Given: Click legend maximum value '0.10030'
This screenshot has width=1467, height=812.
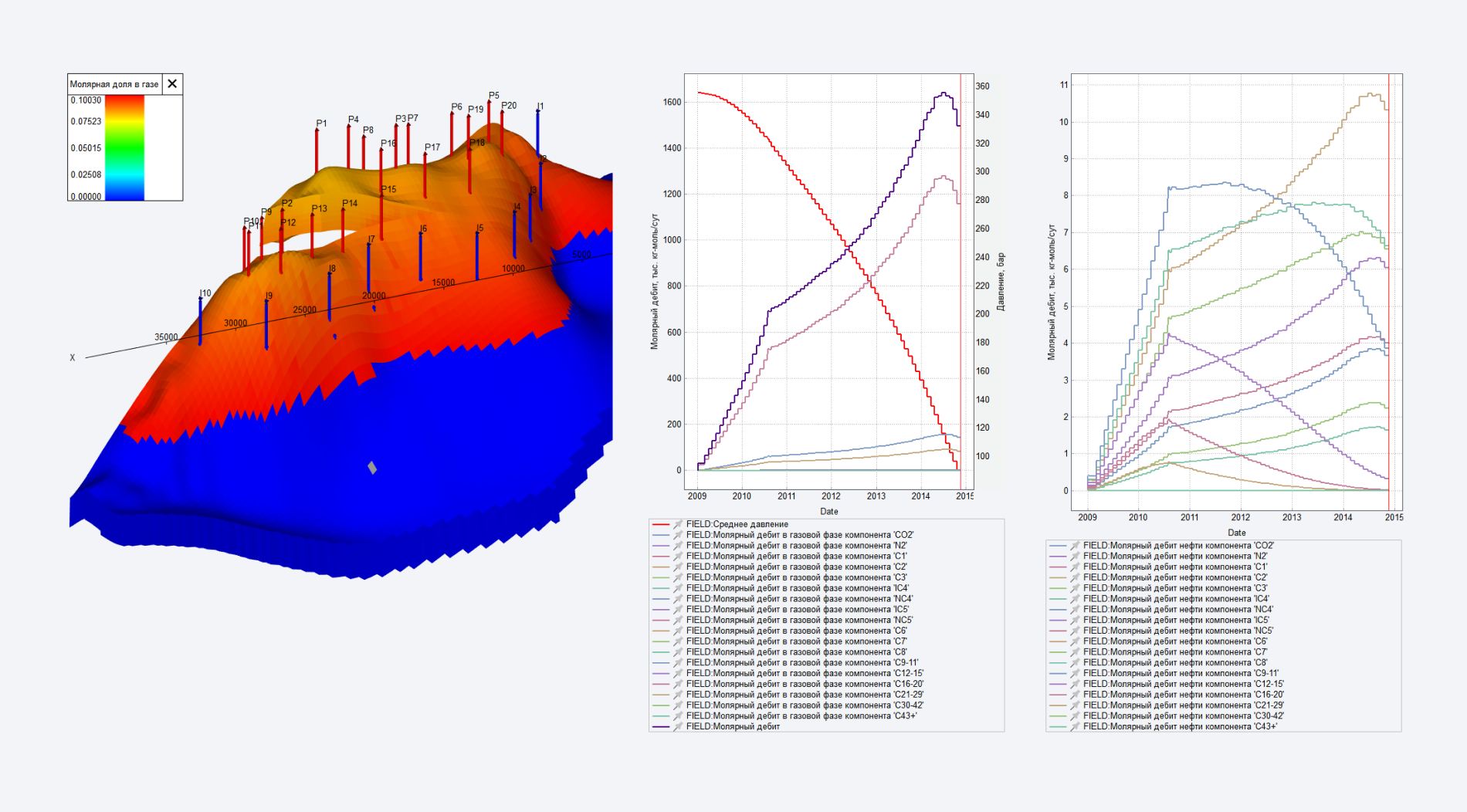Looking at the screenshot, I should pos(86,100).
